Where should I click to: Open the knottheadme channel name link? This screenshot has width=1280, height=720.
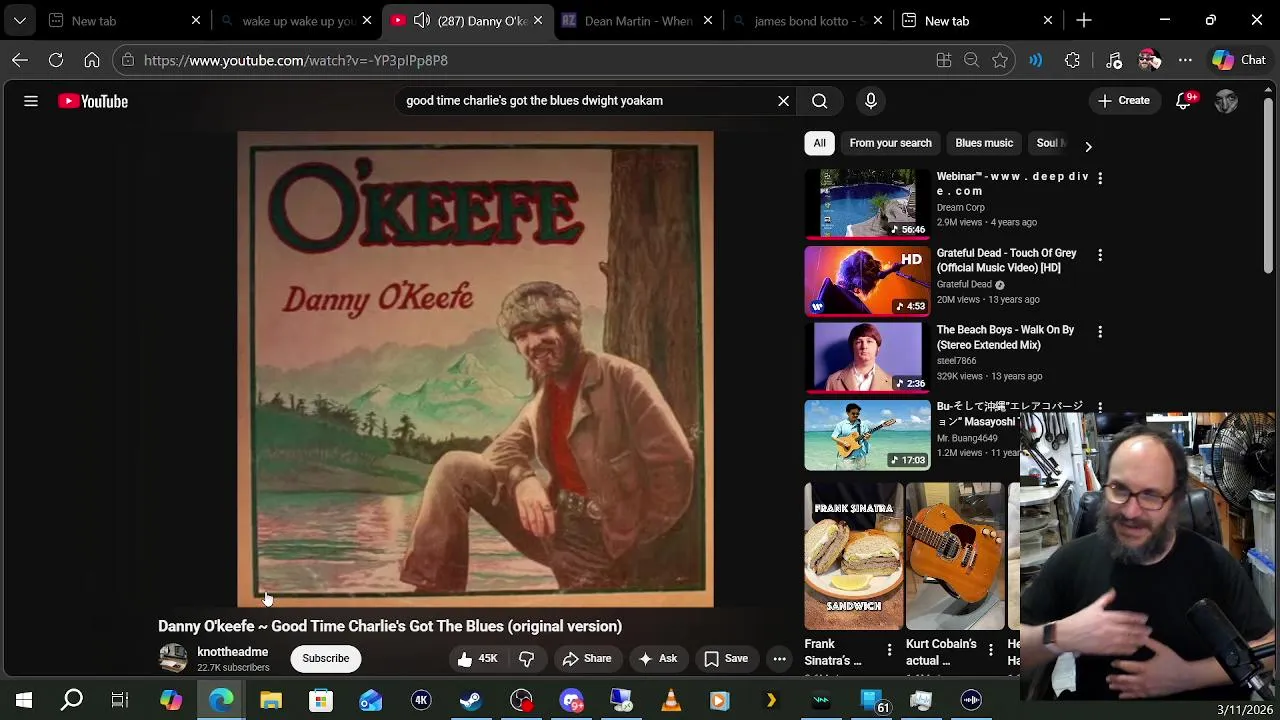point(232,652)
